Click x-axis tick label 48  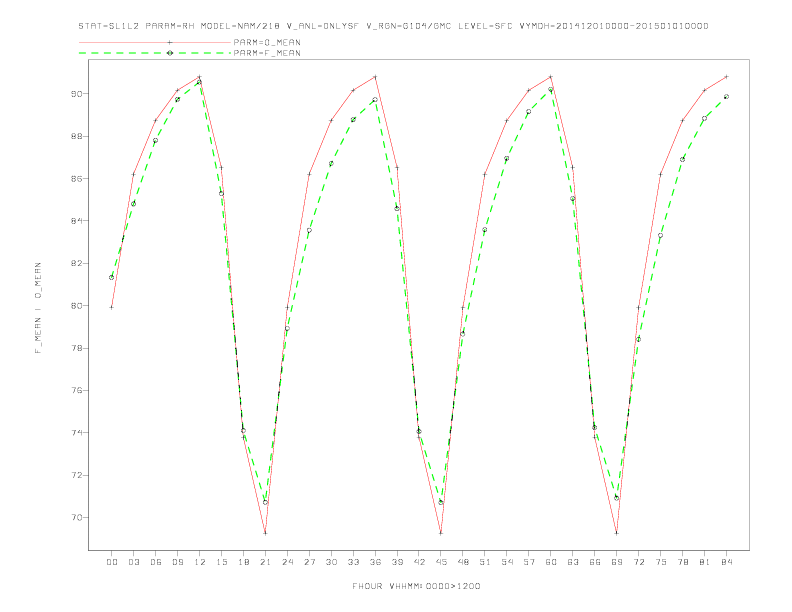tap(463, 562)
